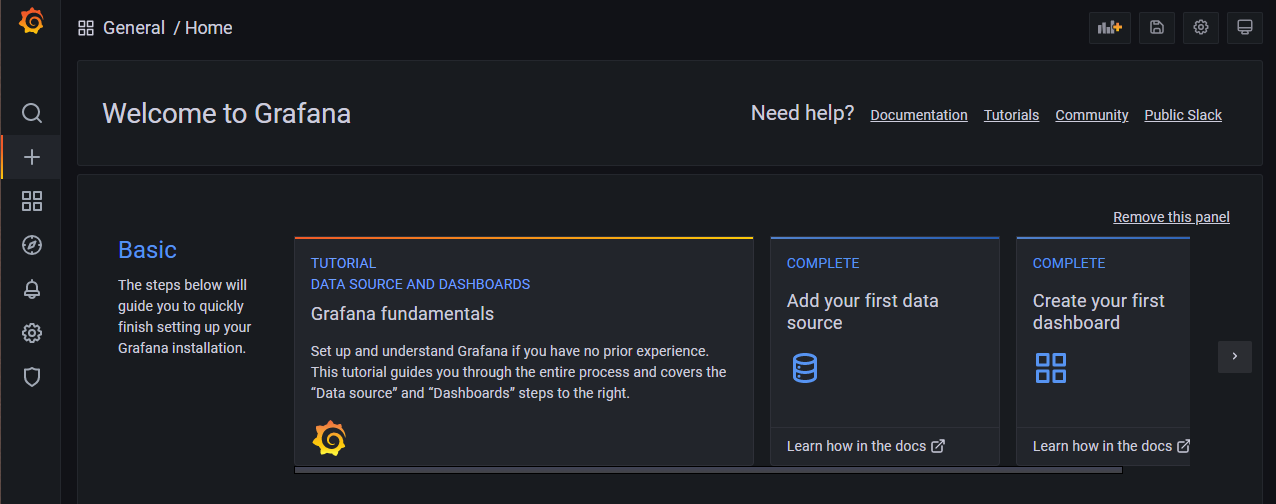Image resolution: width=1276 pixels, height=504 pixels.
Task: Open the Search dashboards magnifier icon
Action: pos(32,113)
